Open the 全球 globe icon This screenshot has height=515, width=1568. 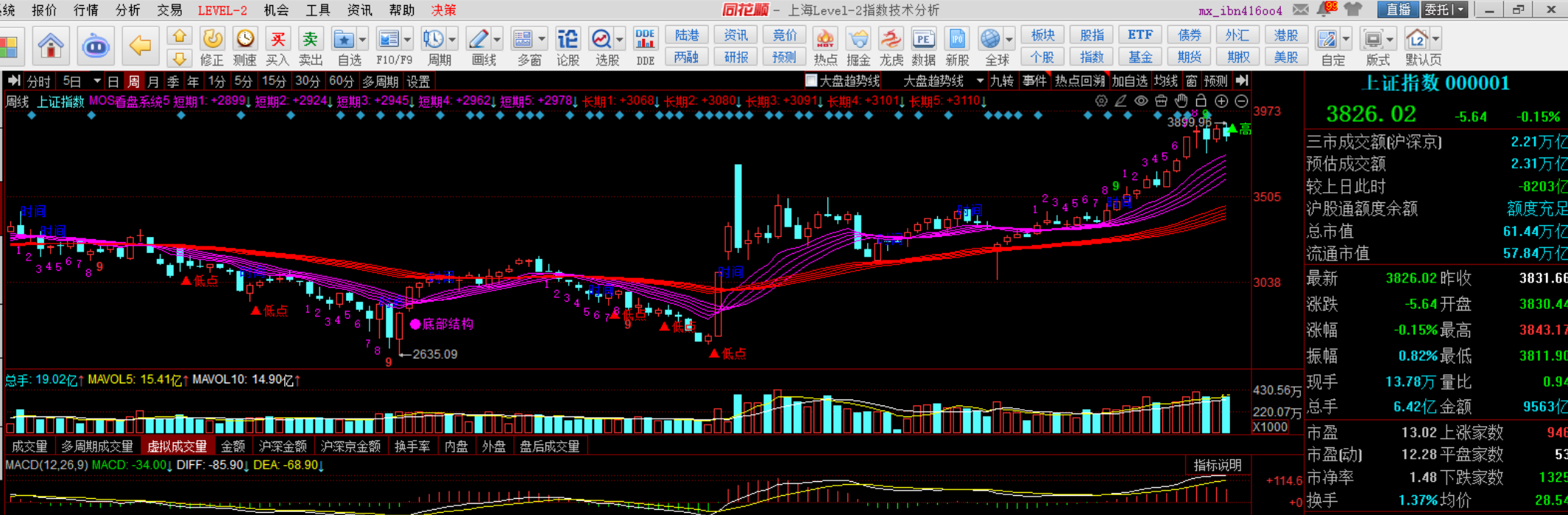pos(991,38)
